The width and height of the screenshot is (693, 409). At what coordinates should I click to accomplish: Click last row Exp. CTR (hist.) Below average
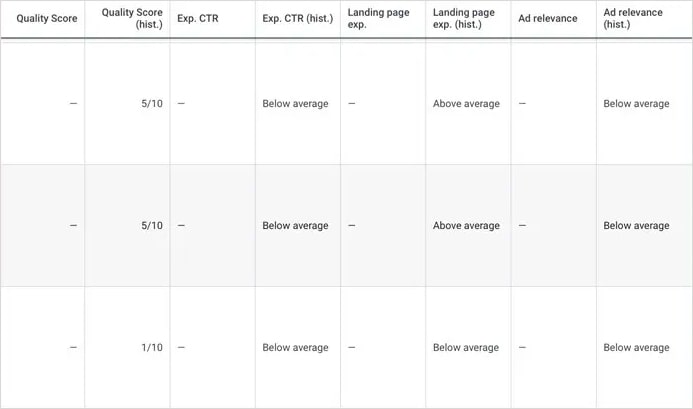pos(295,348)
